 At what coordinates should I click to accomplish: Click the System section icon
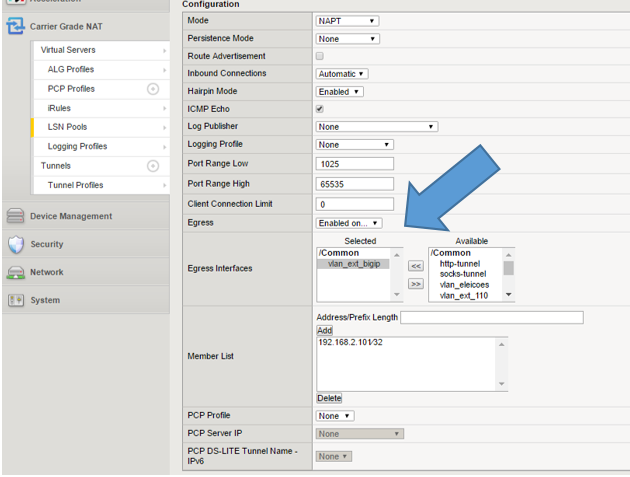pos(15,300)
